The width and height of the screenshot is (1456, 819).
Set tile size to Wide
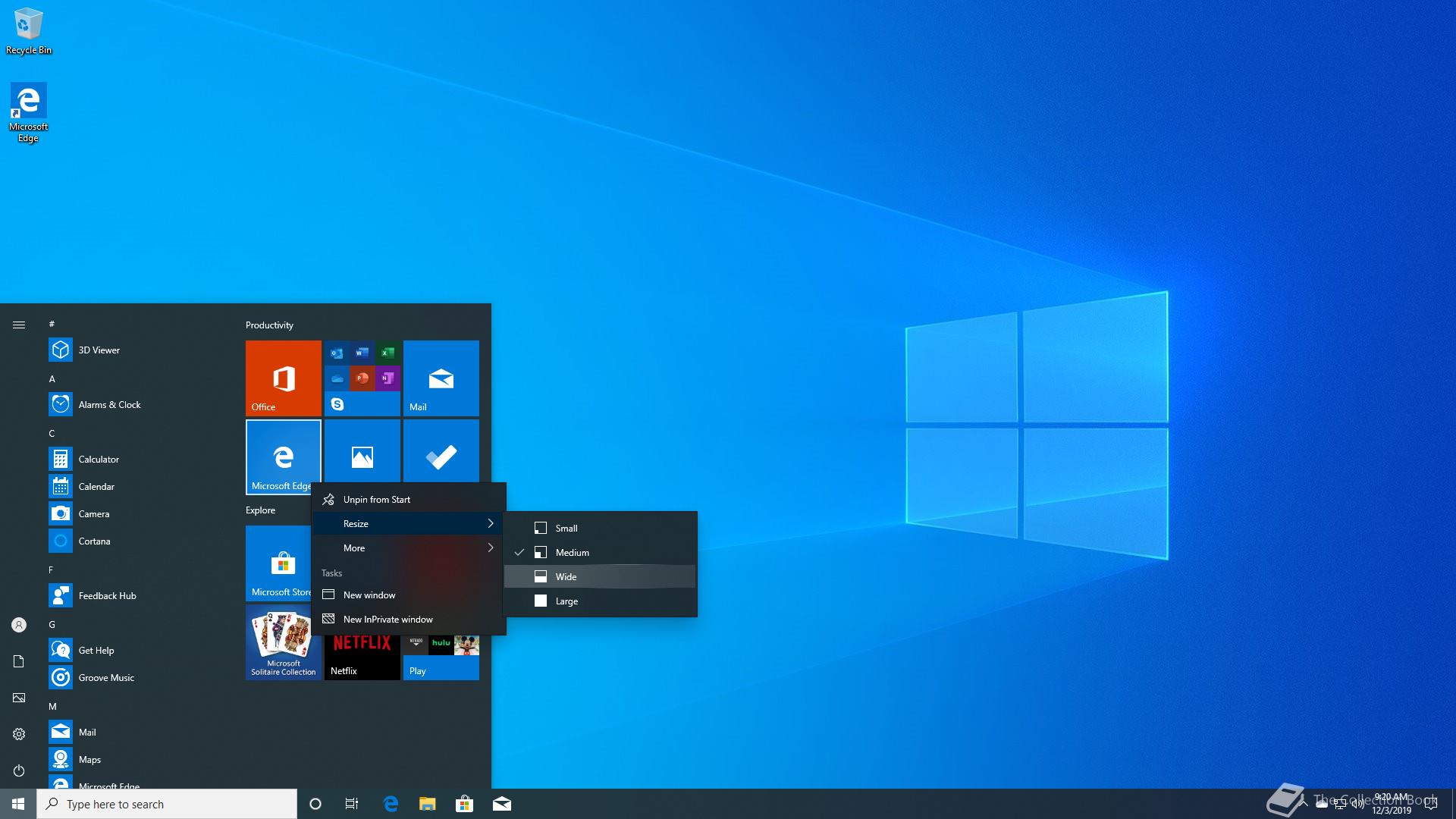tap(601, 577)
